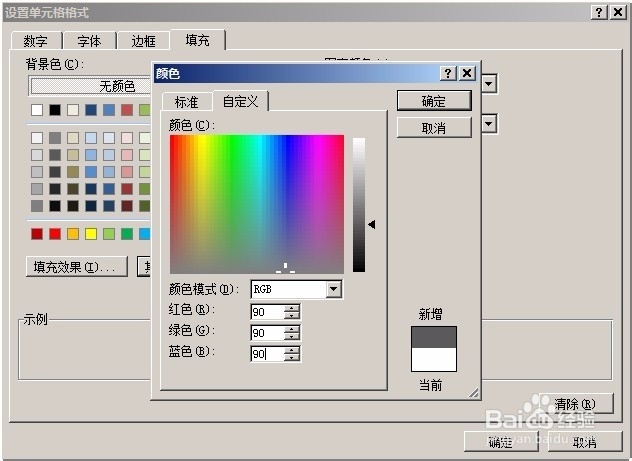
Task: Open the 边框 tab in Format Cells
Action: (143, 41)
